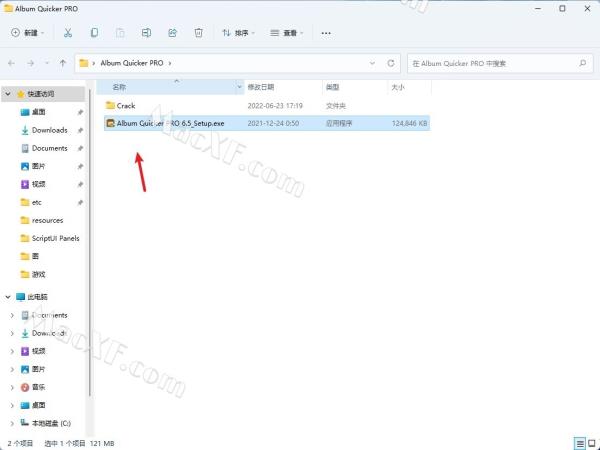Click the pin icon next to etc

(80, 202)
